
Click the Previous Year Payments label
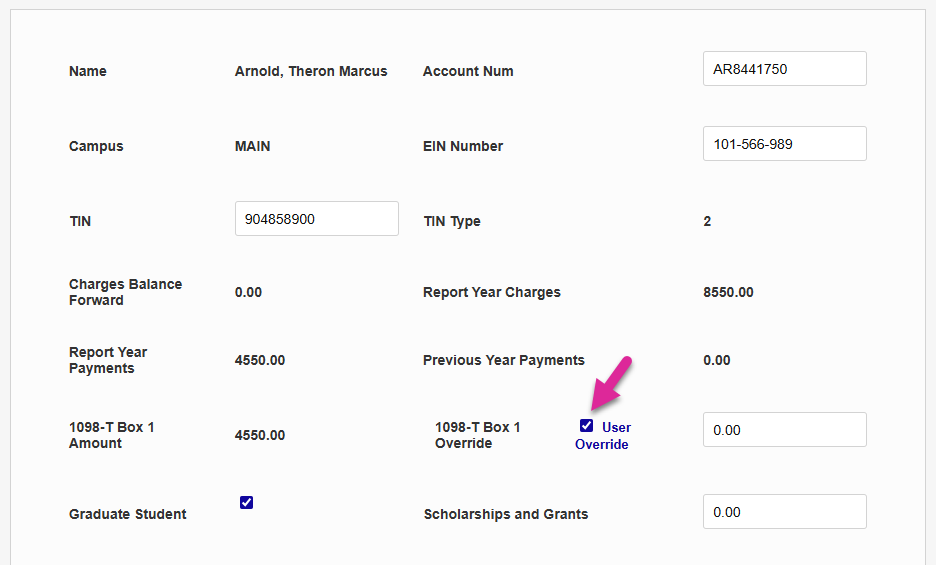(x=504, y=360)
